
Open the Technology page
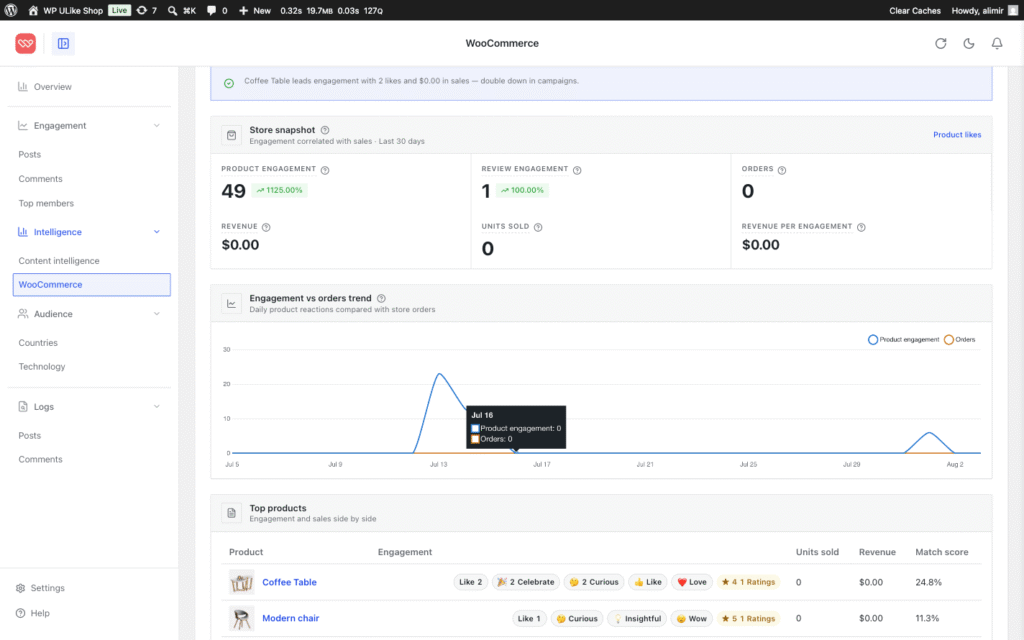[x=42, y=367]
